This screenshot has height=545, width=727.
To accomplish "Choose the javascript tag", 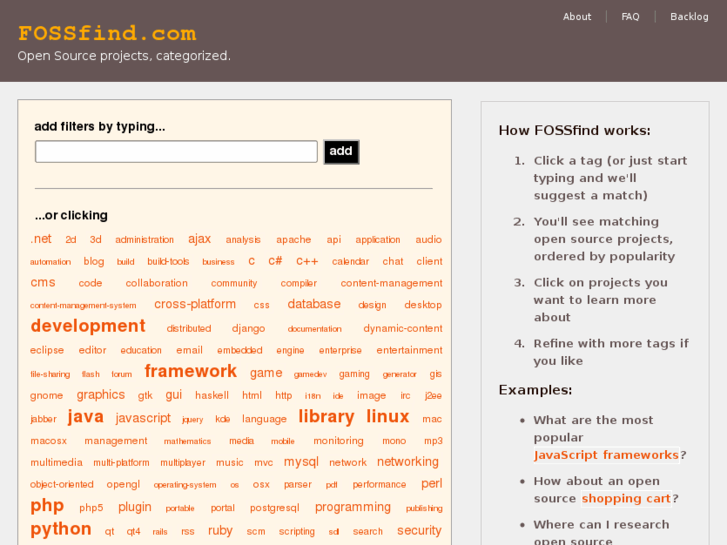I will tap(143, 418).
